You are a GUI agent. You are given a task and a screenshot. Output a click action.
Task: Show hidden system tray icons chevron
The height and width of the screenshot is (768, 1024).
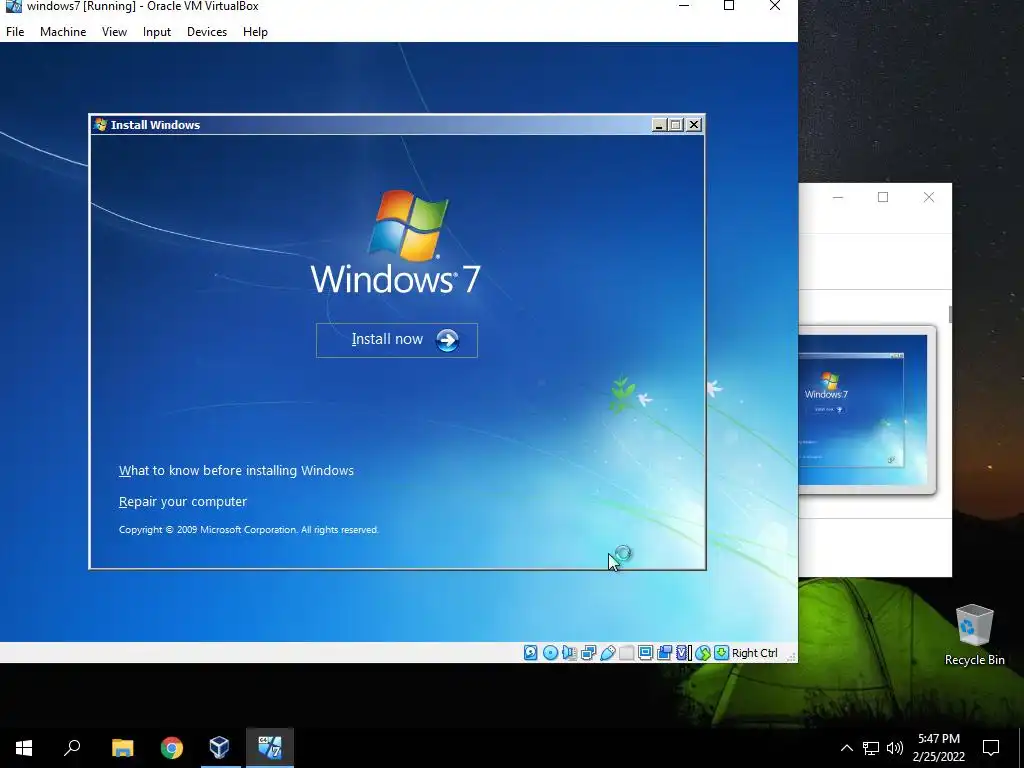846,748
